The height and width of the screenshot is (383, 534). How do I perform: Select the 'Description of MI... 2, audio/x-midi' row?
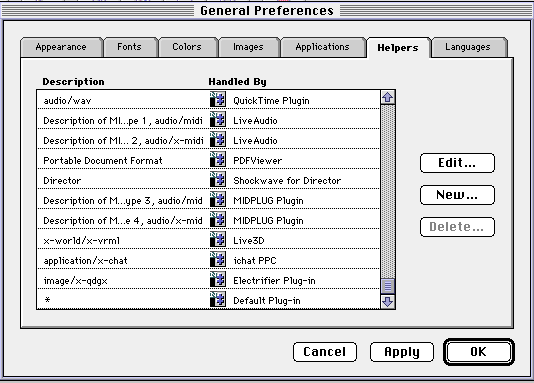pos(208,140)
